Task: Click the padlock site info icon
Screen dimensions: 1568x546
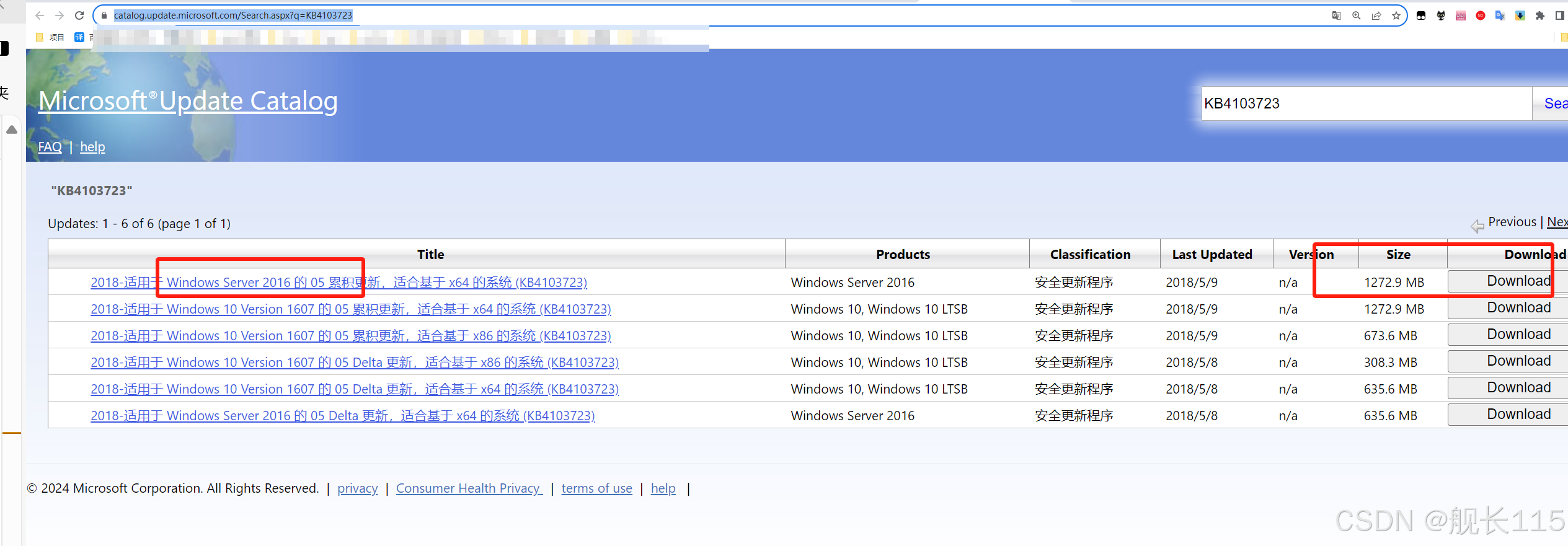Action: click(104, 15)
